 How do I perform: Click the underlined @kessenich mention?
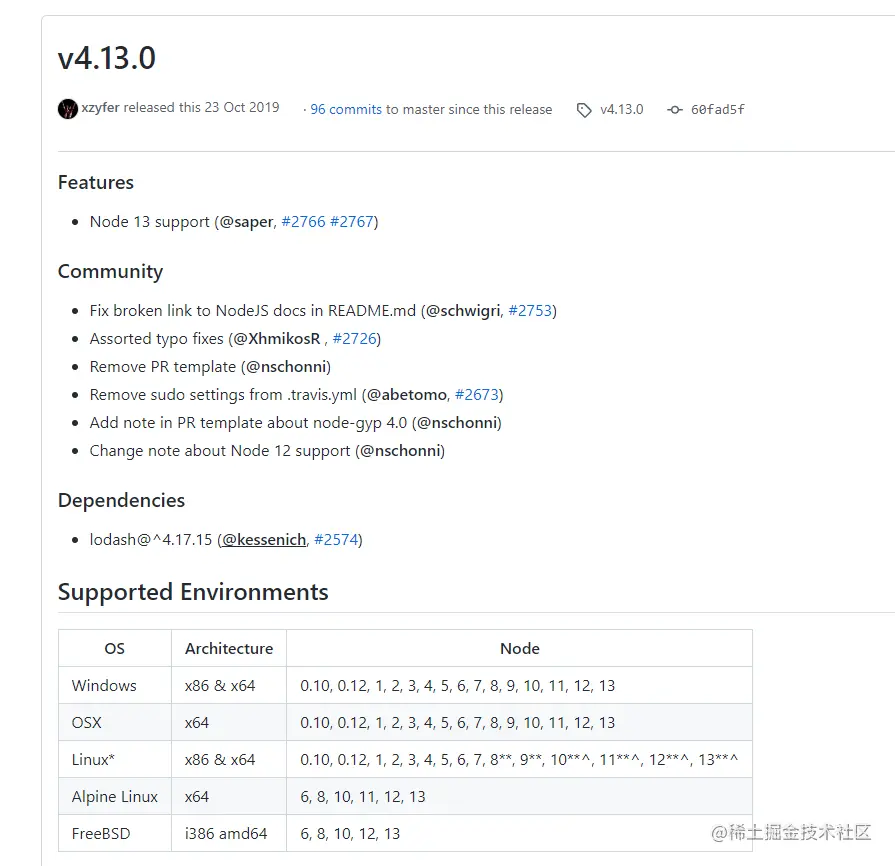(264, 539)
